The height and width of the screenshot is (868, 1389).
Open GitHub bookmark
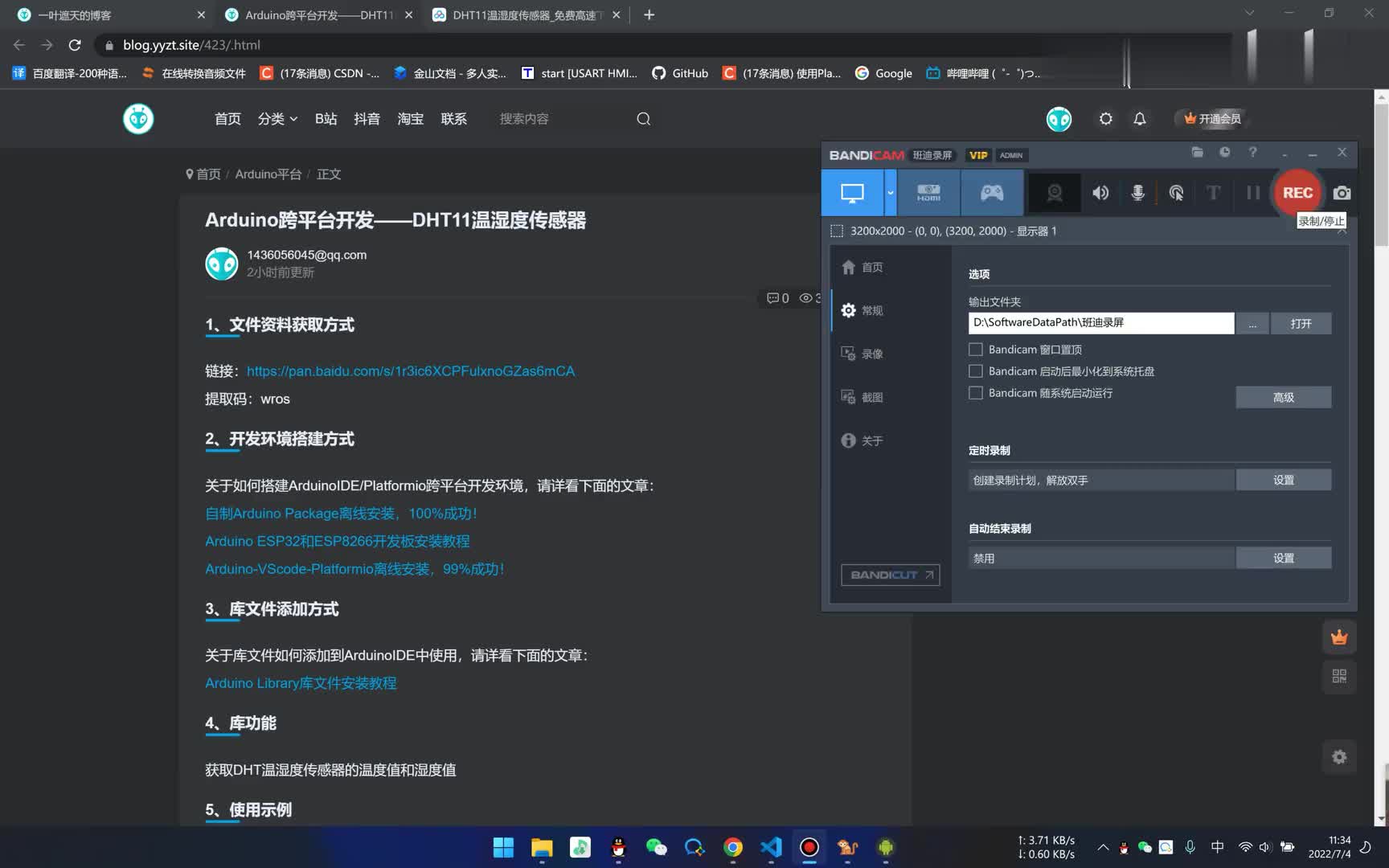(x=680, y=73)
